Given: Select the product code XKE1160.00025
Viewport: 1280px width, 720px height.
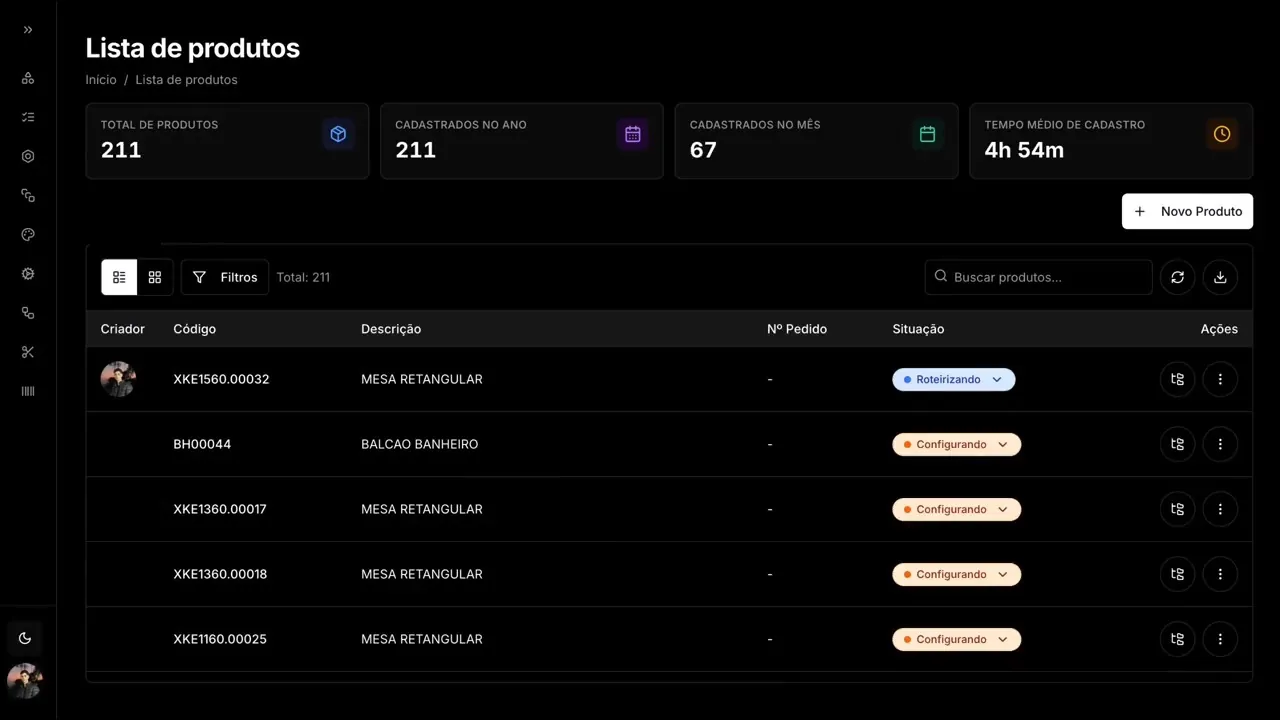Looking at the screenshot, I should pos(220,639).
